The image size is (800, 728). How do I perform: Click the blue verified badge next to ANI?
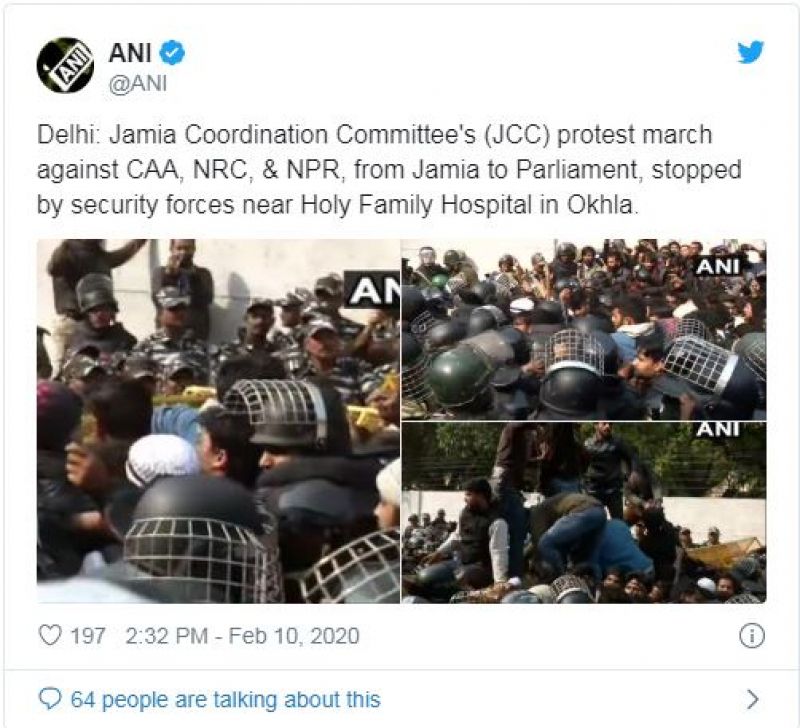tap(173, 53)
